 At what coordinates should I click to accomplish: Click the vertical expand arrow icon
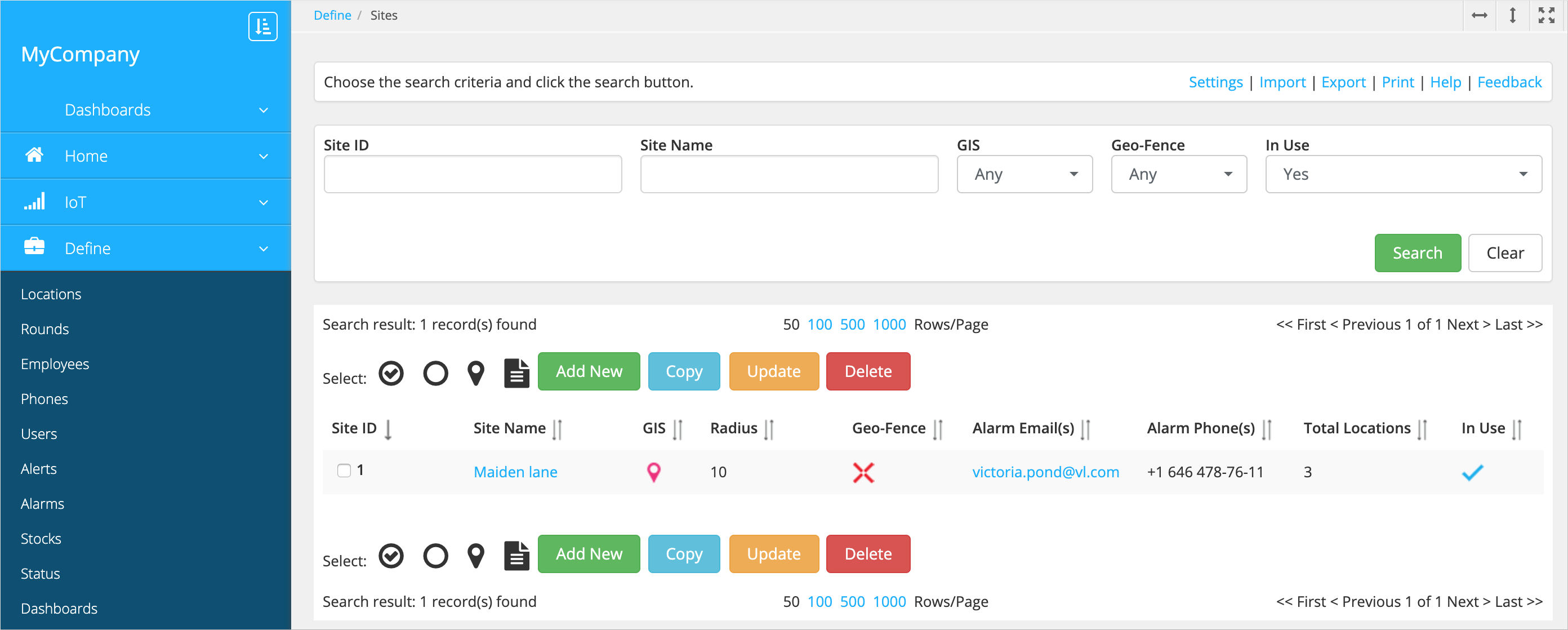click(1513, 15)
